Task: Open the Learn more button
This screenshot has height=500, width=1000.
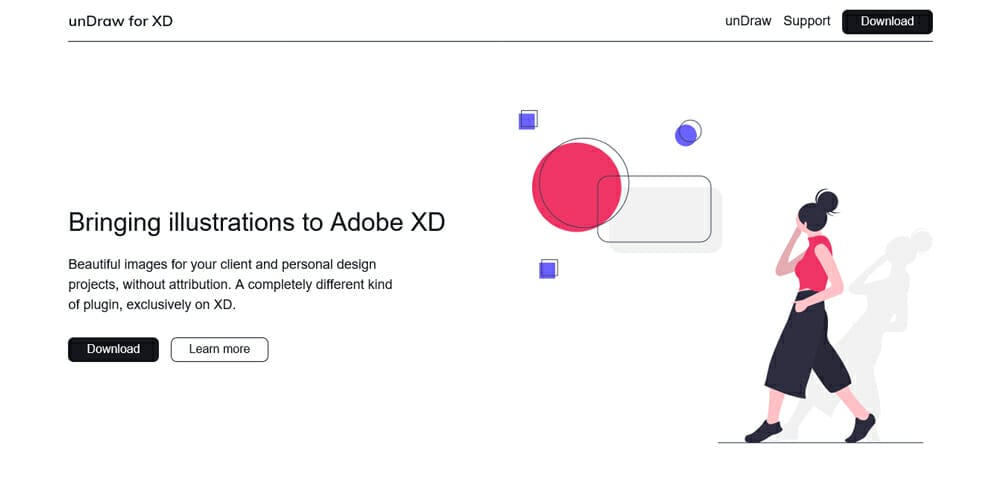Action: 219,349
